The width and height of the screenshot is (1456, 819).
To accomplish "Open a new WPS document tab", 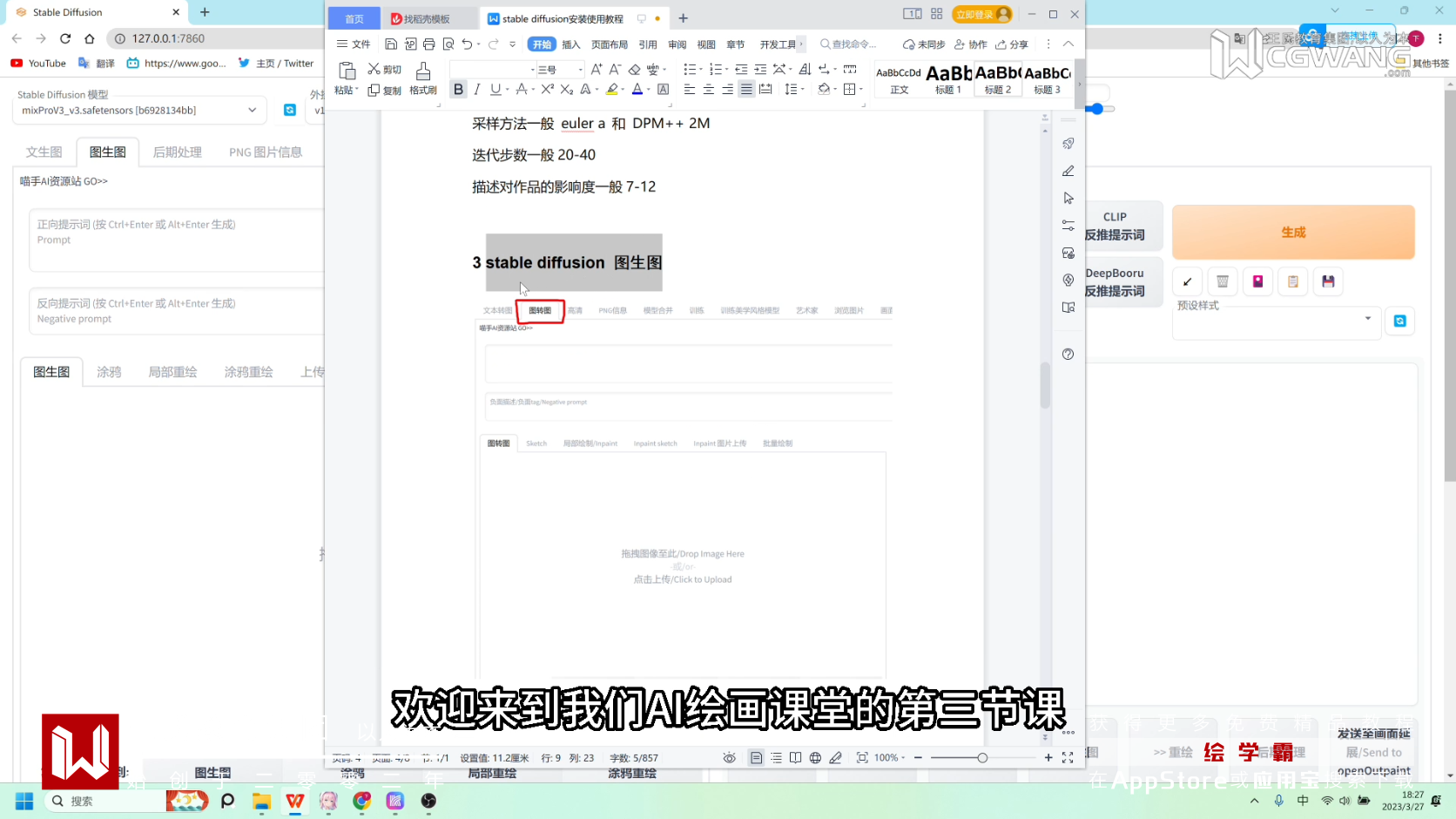I will coord(684,18).
